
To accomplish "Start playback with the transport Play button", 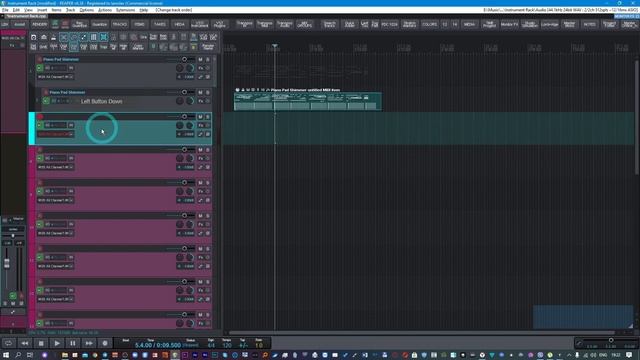I will (57, 343).
